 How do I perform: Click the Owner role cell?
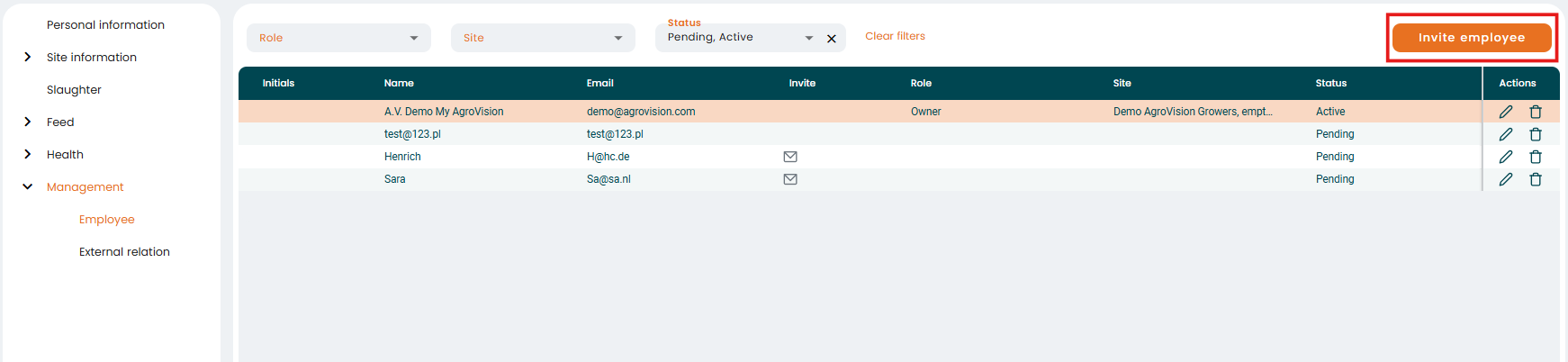point(925,112)
